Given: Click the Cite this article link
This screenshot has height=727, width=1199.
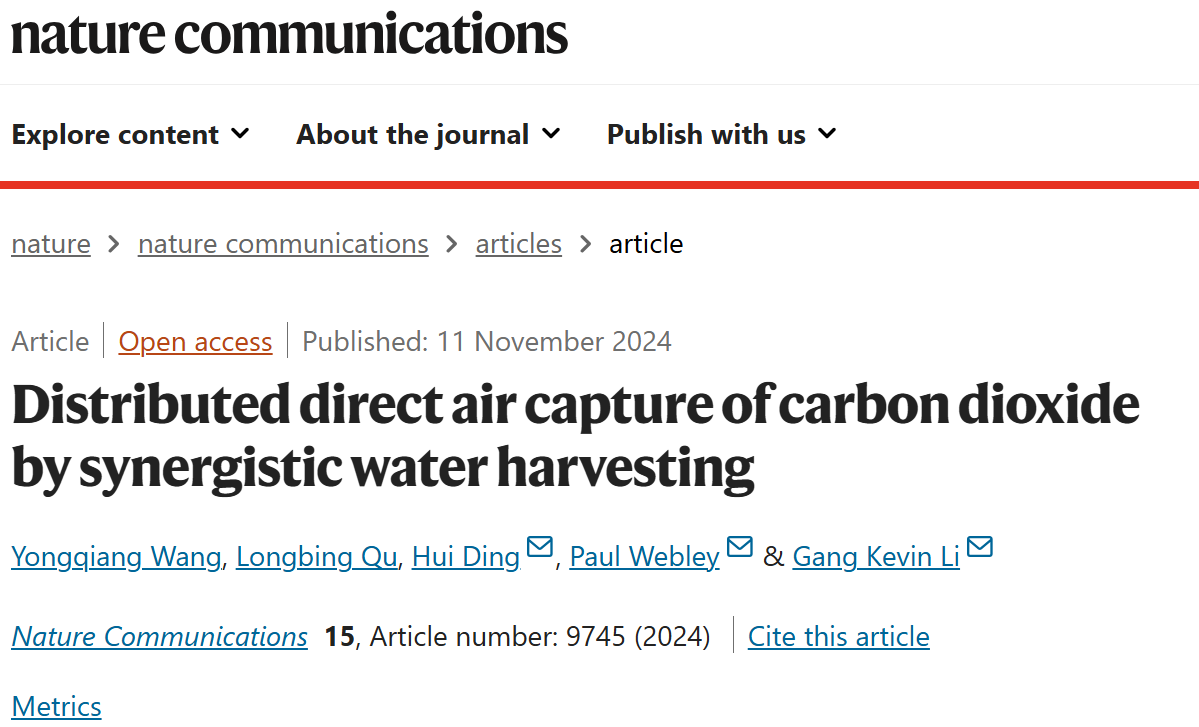Looking at the screenshot, I should tap(839, 636).
